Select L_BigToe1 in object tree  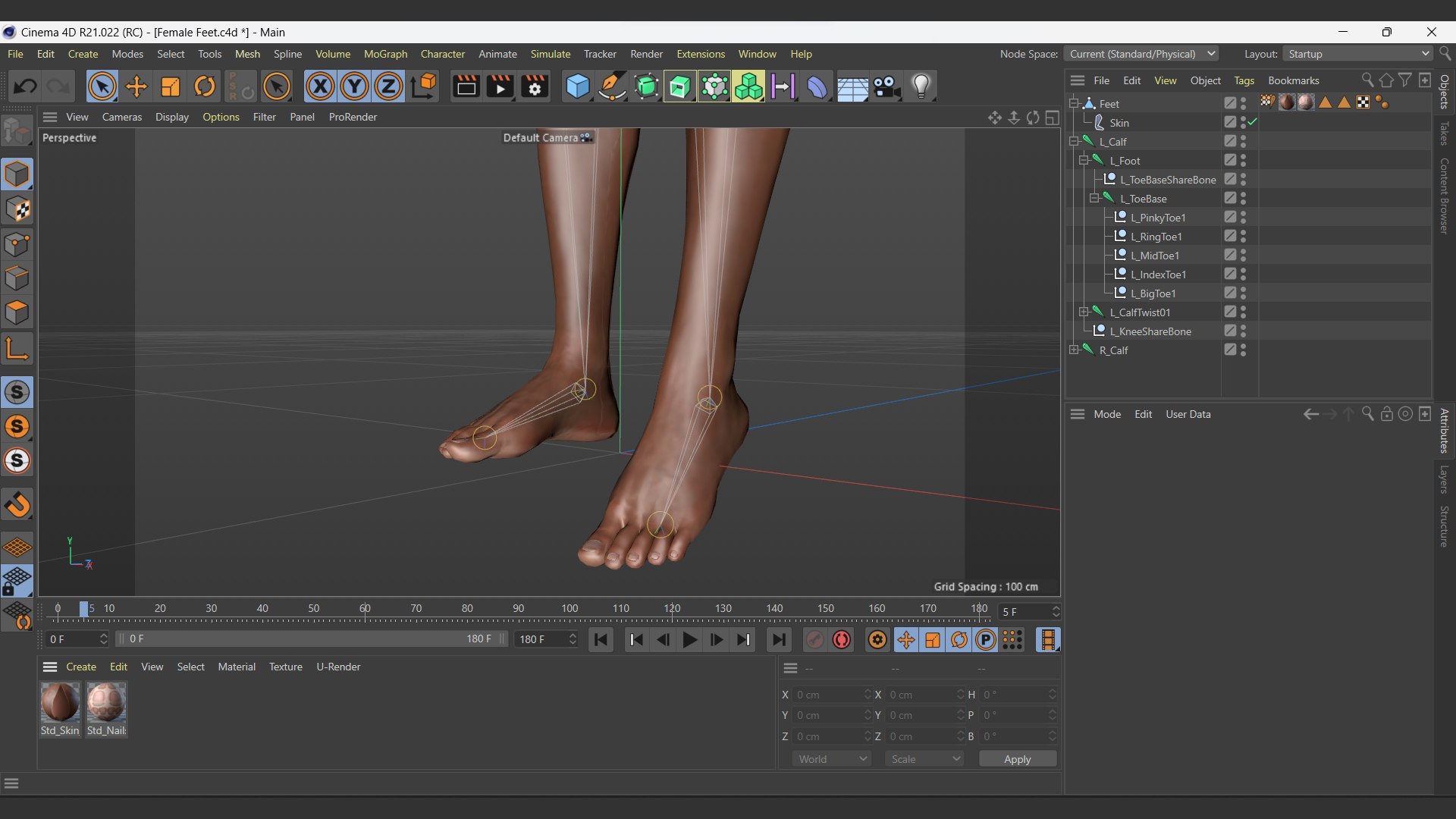click(x=1153, y=293)
